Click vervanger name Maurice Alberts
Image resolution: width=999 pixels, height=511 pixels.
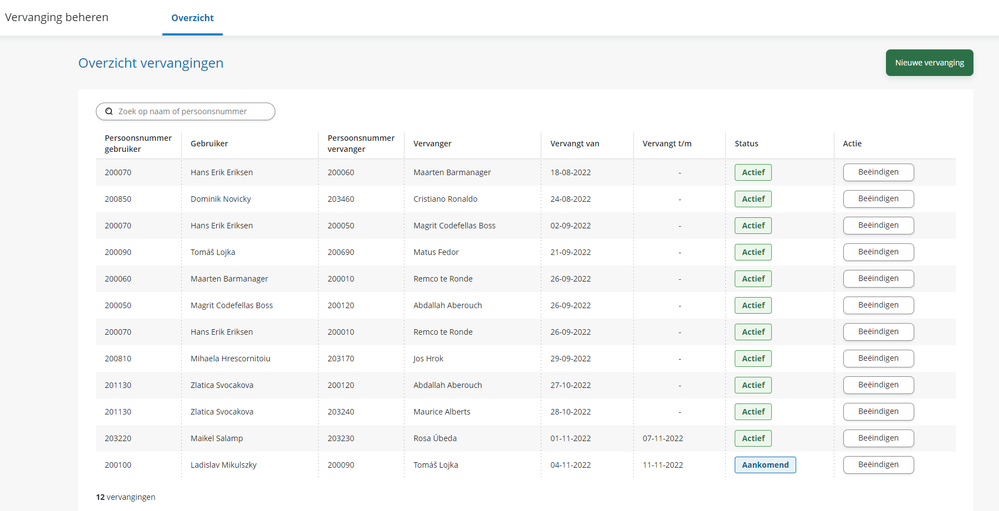(x=442, y=412)
